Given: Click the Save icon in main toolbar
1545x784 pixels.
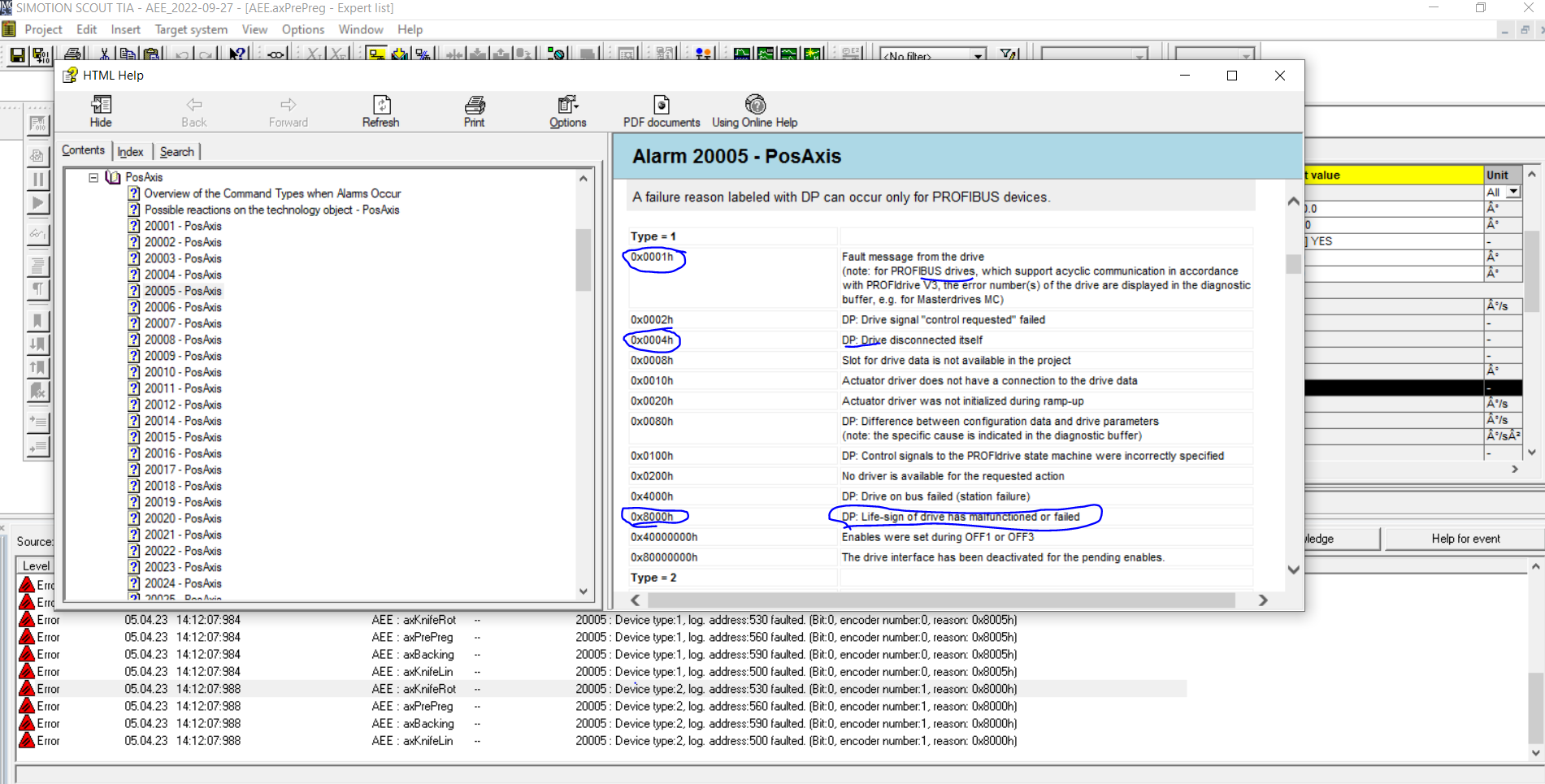Looking at the screenshot, I should [17, 55].
